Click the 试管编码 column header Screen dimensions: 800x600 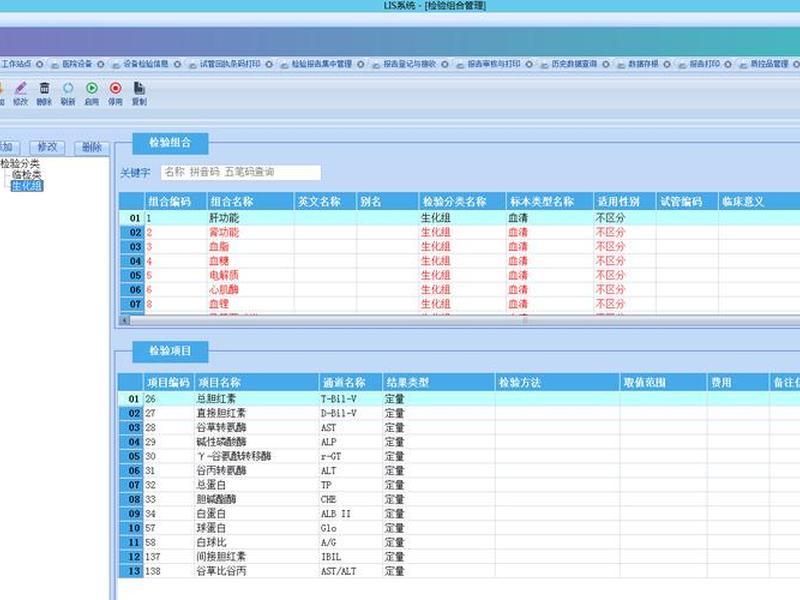click(x=687, y=202)
